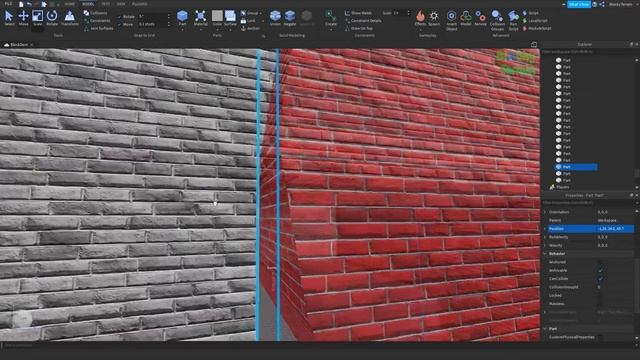Screen dimensions: 640x360
Task: Activate the Transform tool
Action: (70, 18)
